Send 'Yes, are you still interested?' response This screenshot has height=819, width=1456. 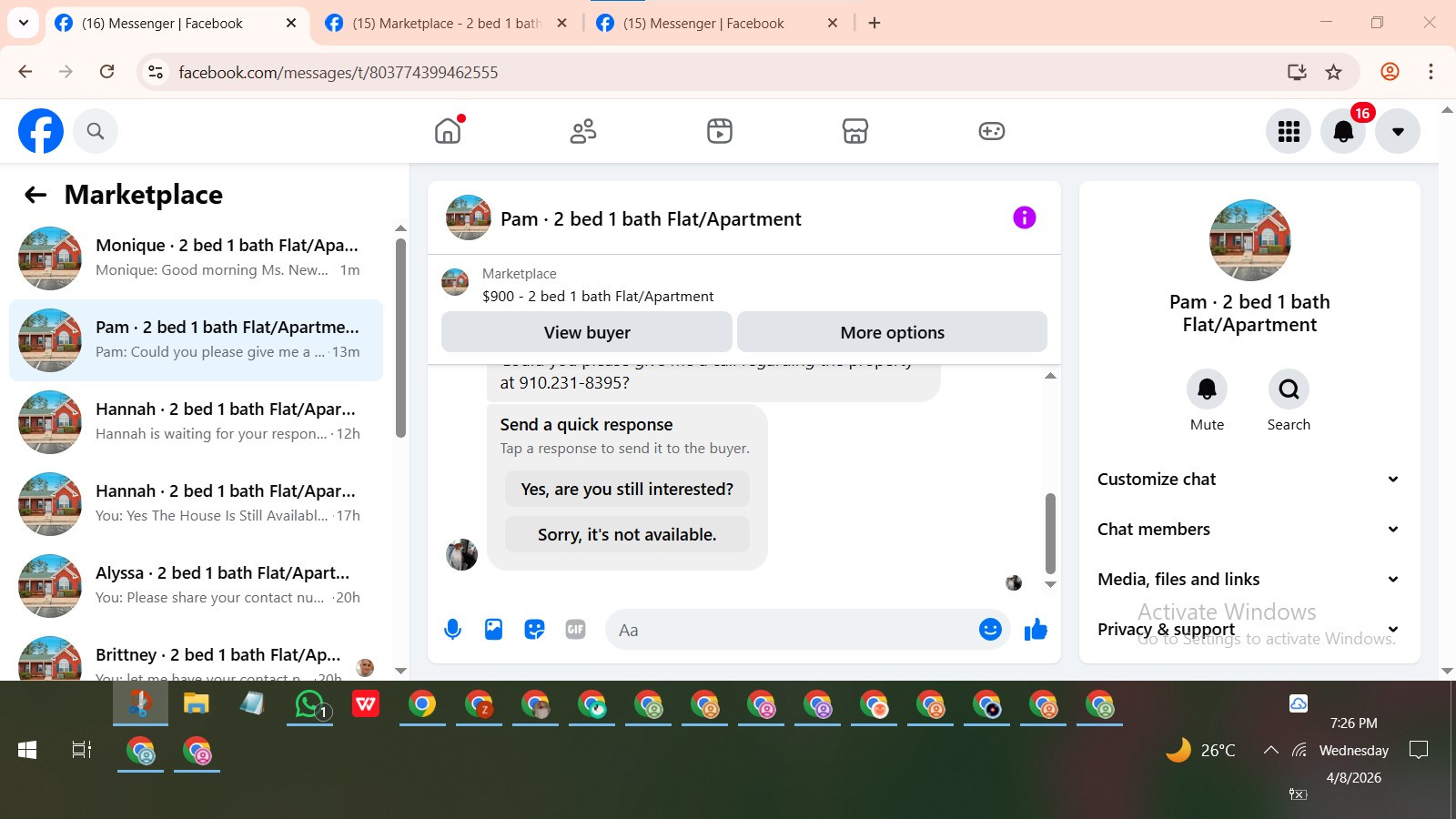627,490
